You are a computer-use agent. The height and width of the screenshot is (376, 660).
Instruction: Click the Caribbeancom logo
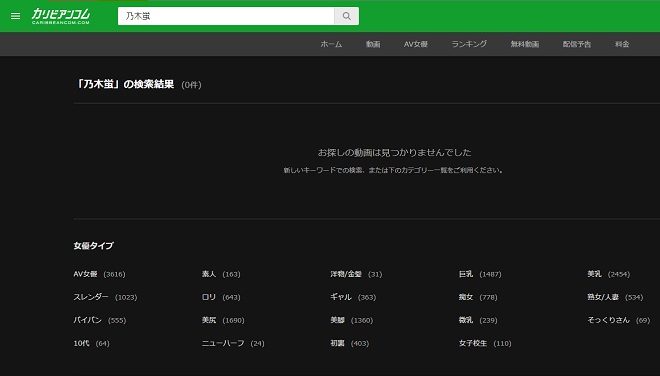click(61, 16)
